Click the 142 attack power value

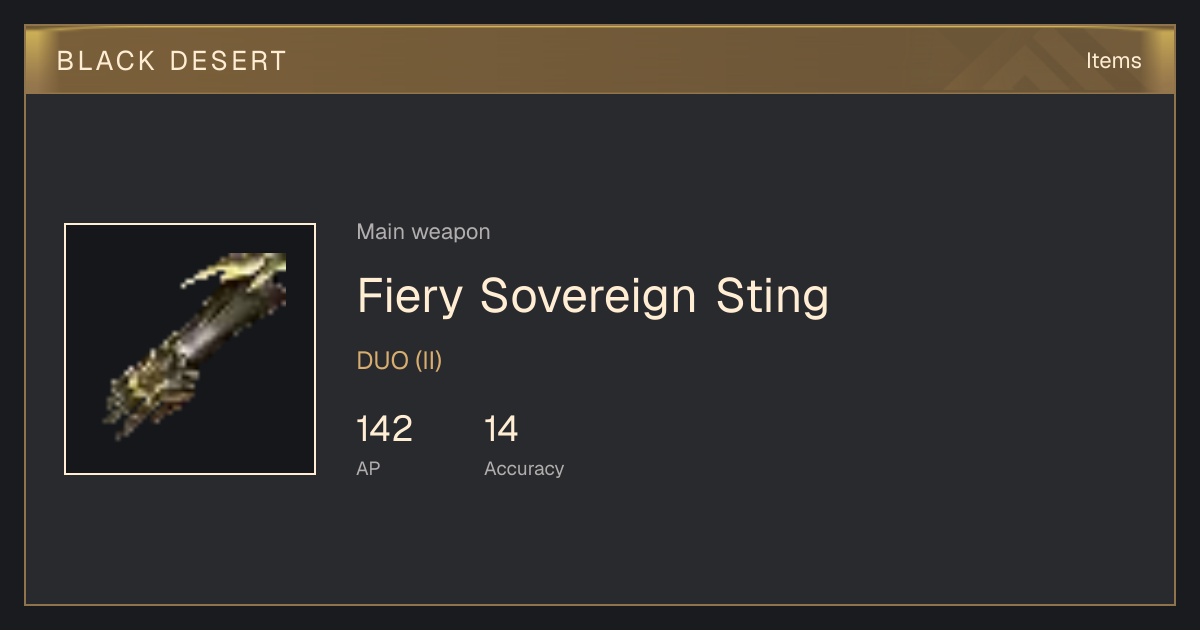tap(384, 429)
